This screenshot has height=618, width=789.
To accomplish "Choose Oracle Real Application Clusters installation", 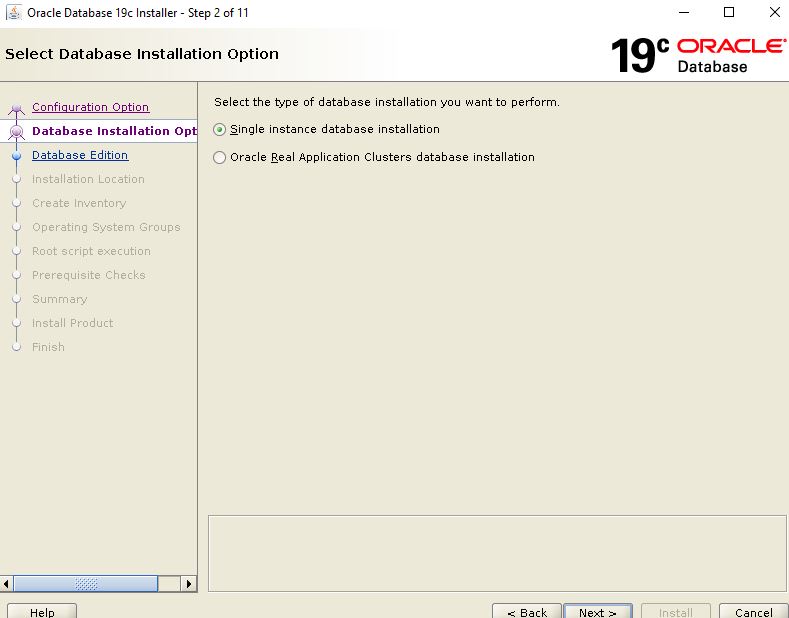I will pyautogui.click(x=219, y=158).
